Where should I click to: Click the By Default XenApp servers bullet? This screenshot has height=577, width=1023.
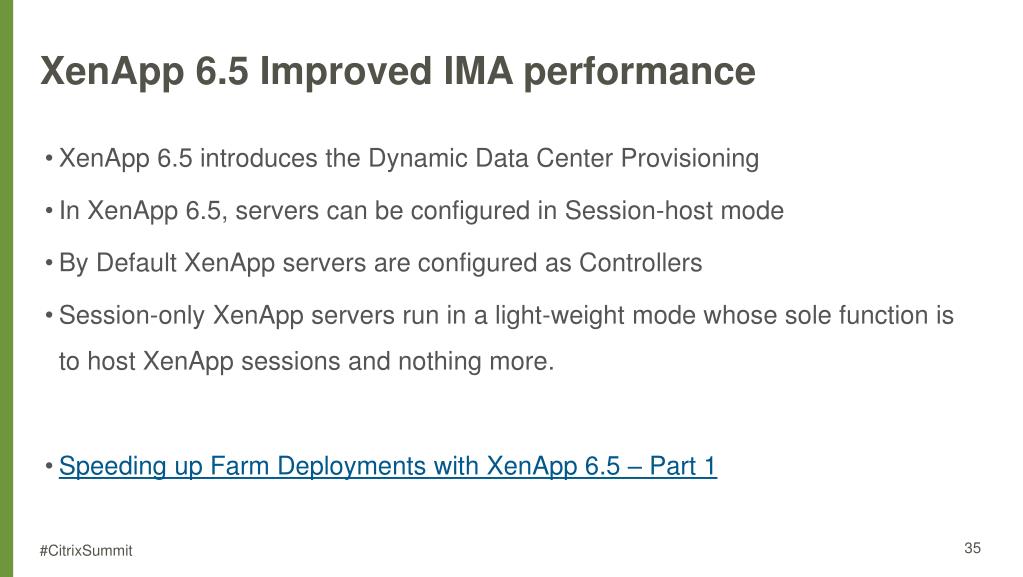[x=380, y=263]
